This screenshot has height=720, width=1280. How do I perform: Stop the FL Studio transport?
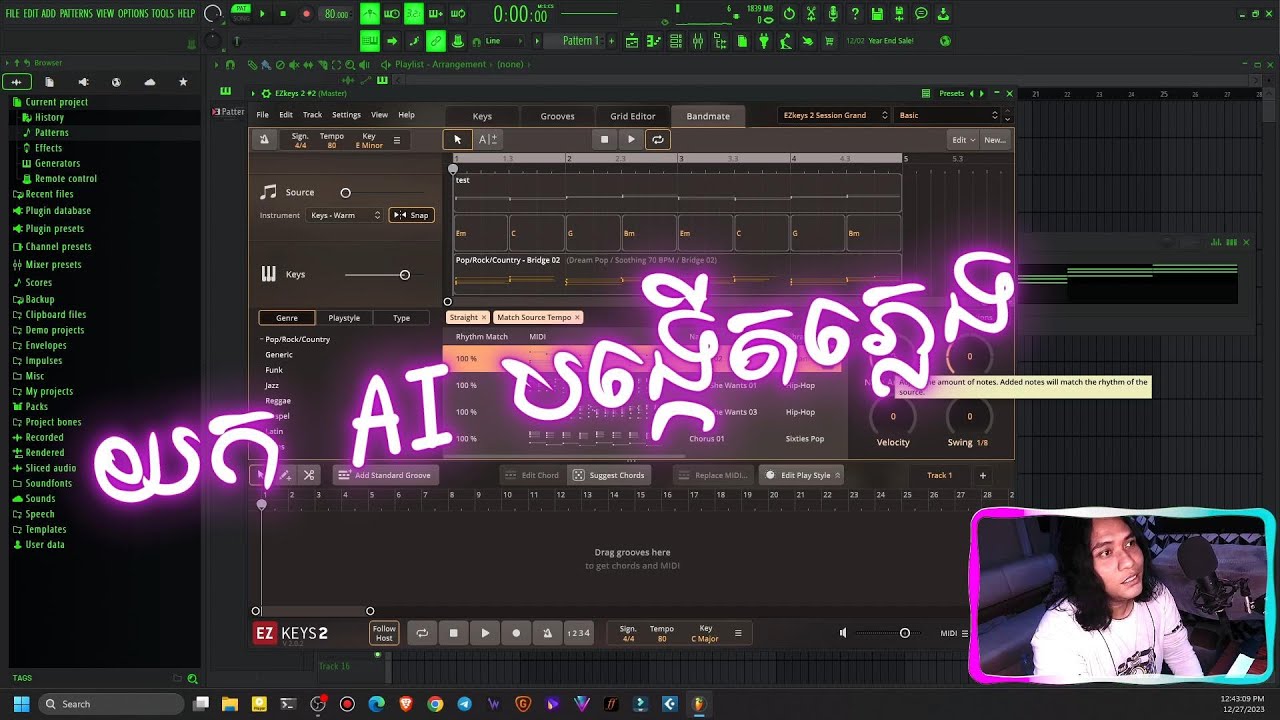(x=283, y=14)
